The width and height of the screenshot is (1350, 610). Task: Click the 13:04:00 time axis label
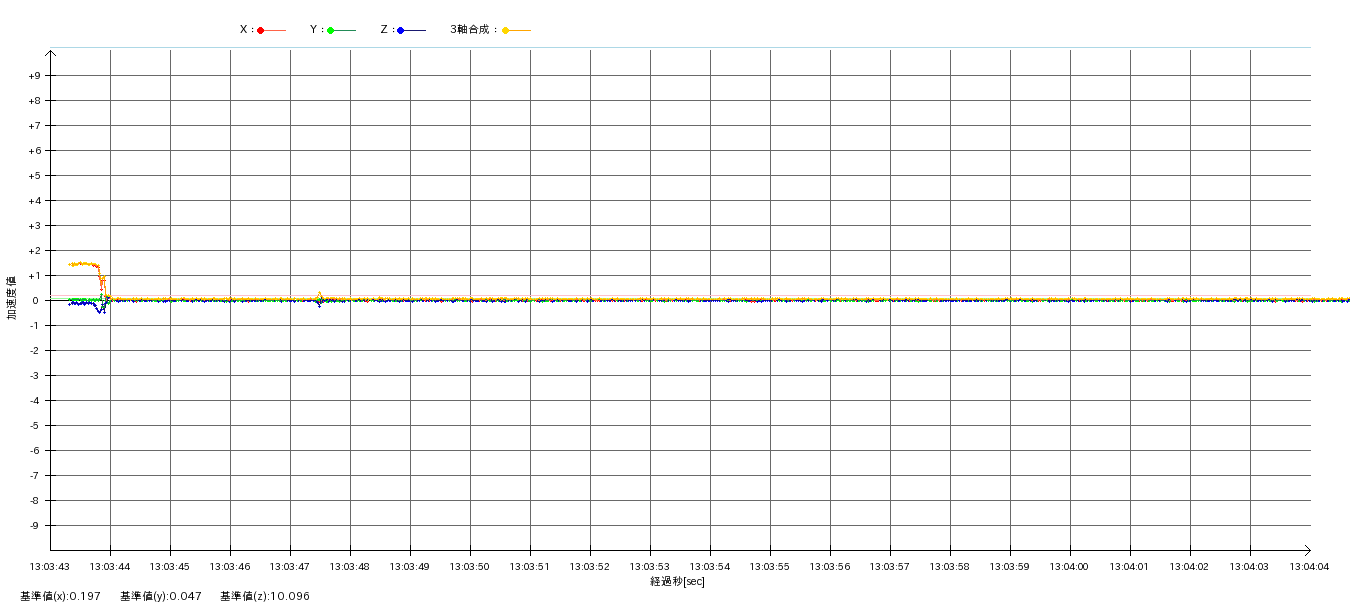coord(1070,567)
